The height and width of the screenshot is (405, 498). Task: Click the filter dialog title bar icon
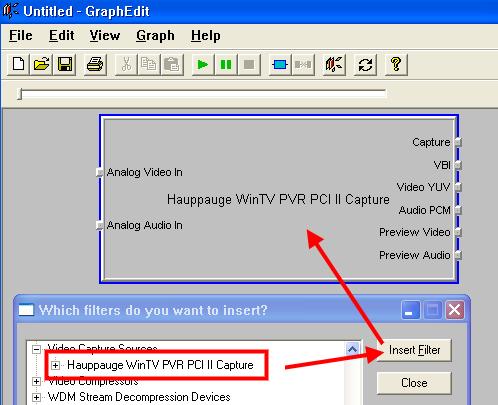(26, 310)
